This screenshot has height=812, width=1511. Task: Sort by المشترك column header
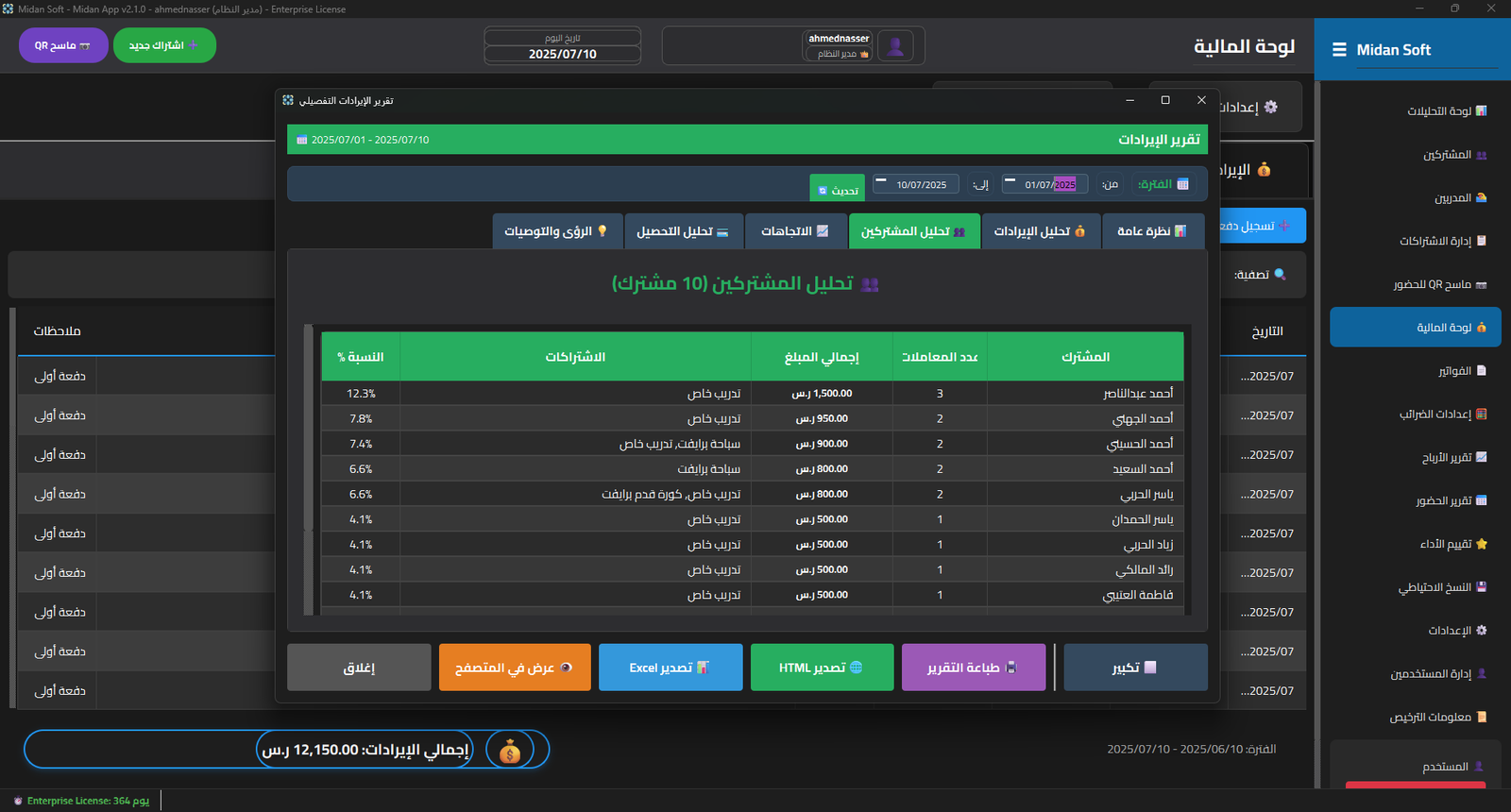coord(1085,357)
